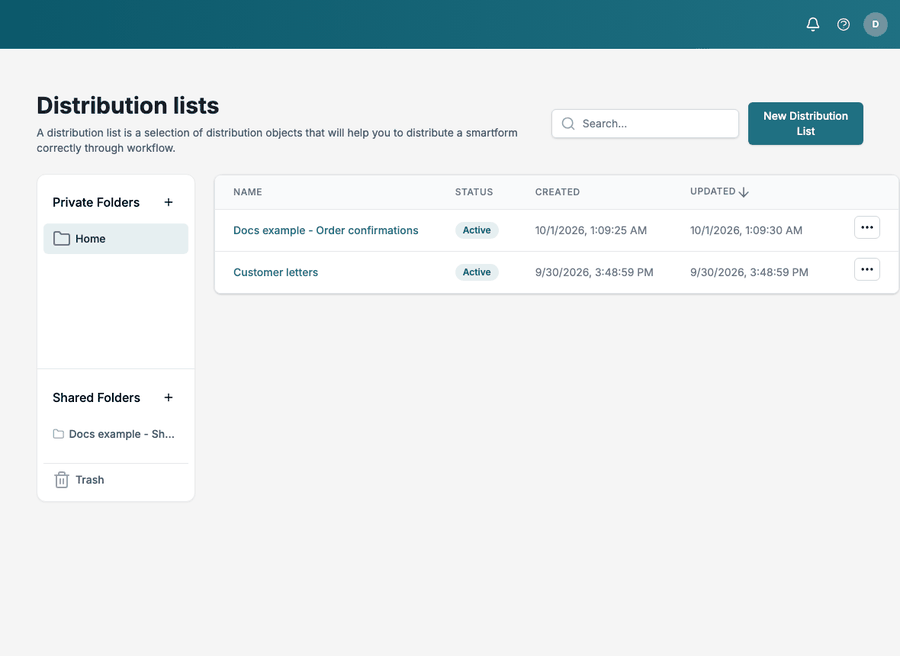Screen dimensions: 900x656
Task: Sort by the Status column header
Action: click(474, 192)
